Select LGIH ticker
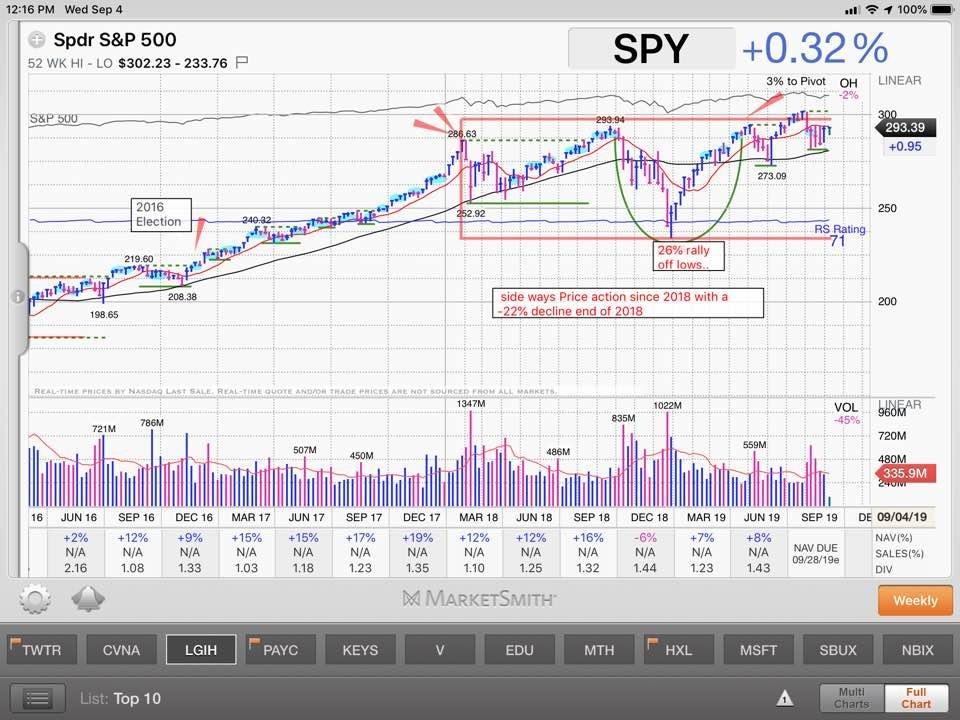The image size is (960, 720). (x=201, y=650)
